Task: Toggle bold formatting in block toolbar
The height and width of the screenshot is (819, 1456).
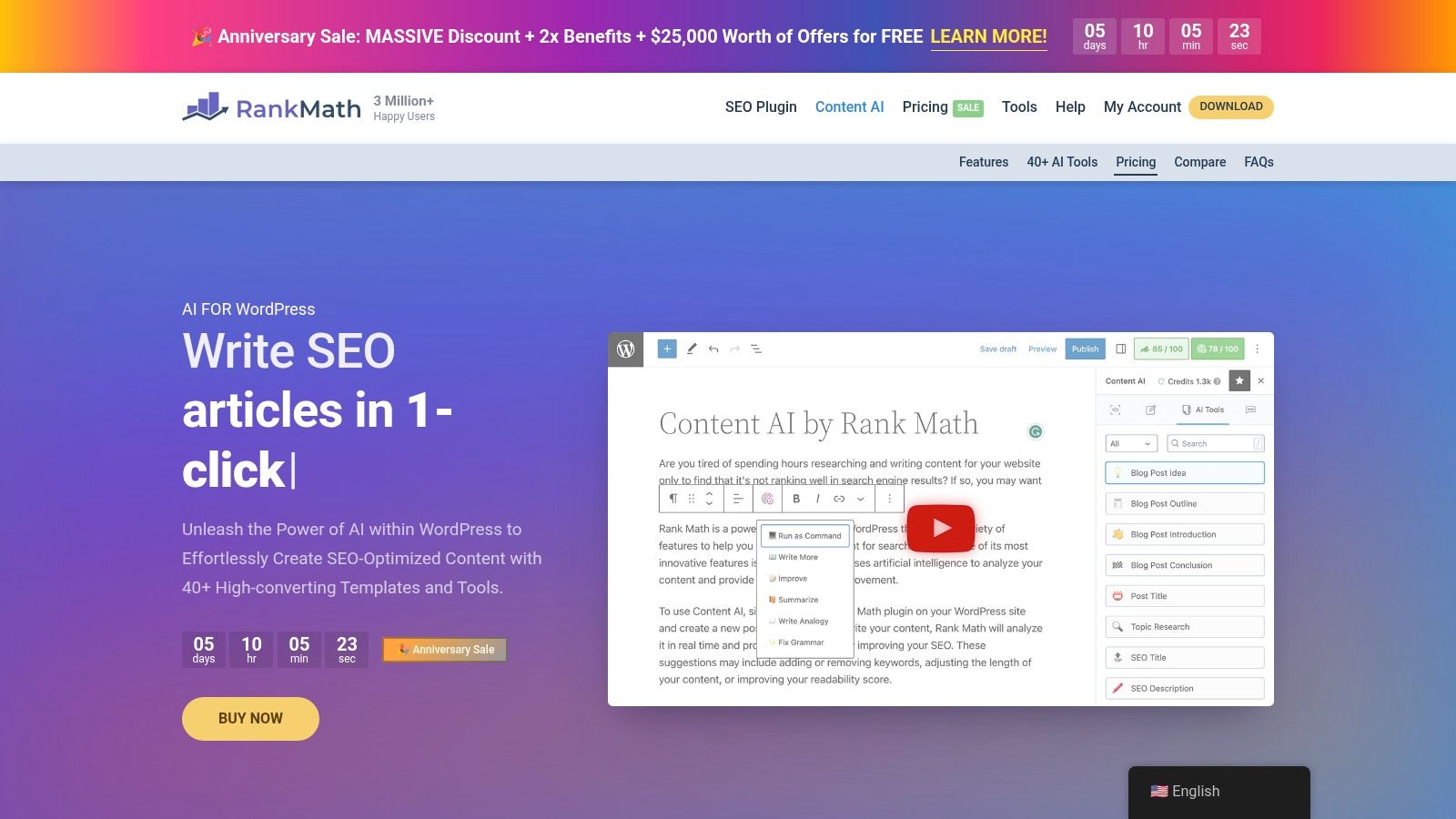Action: pos(796,499)
